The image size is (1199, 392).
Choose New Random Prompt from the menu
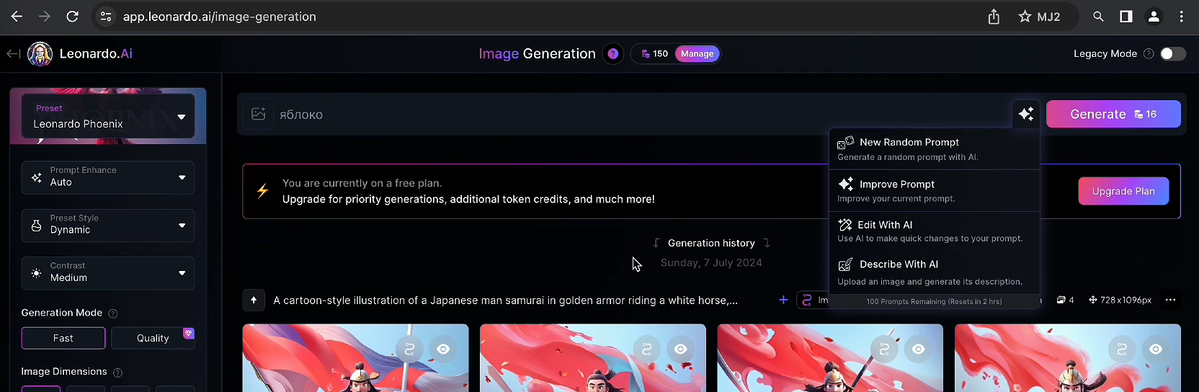[934, 148]
